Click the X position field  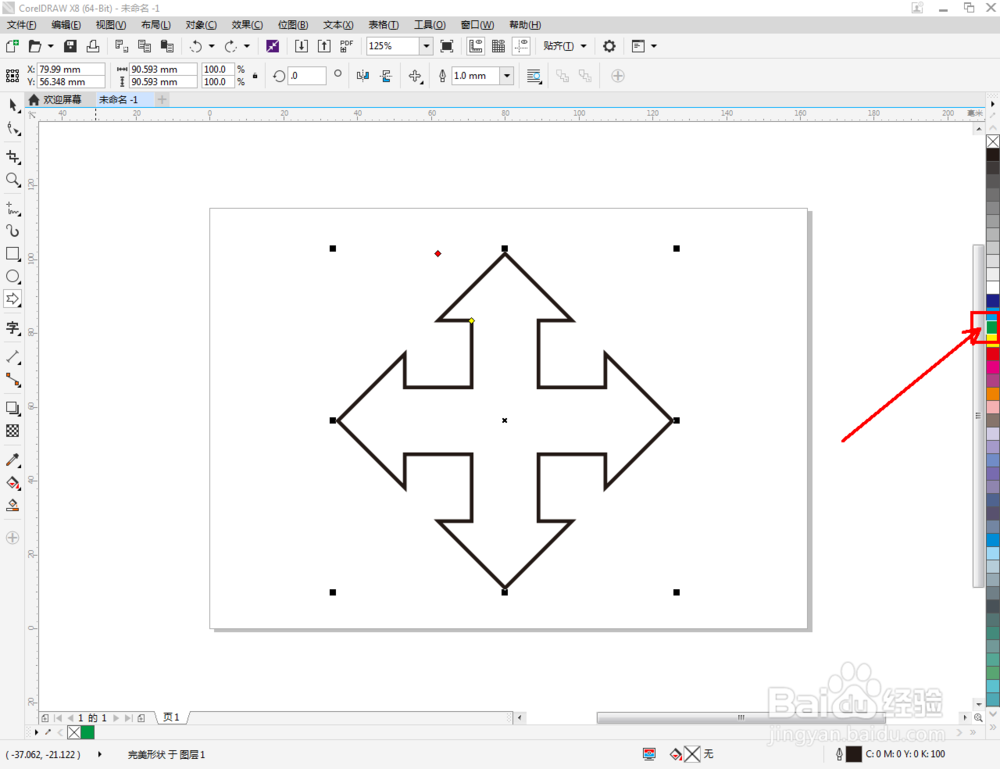click(71, 69)
